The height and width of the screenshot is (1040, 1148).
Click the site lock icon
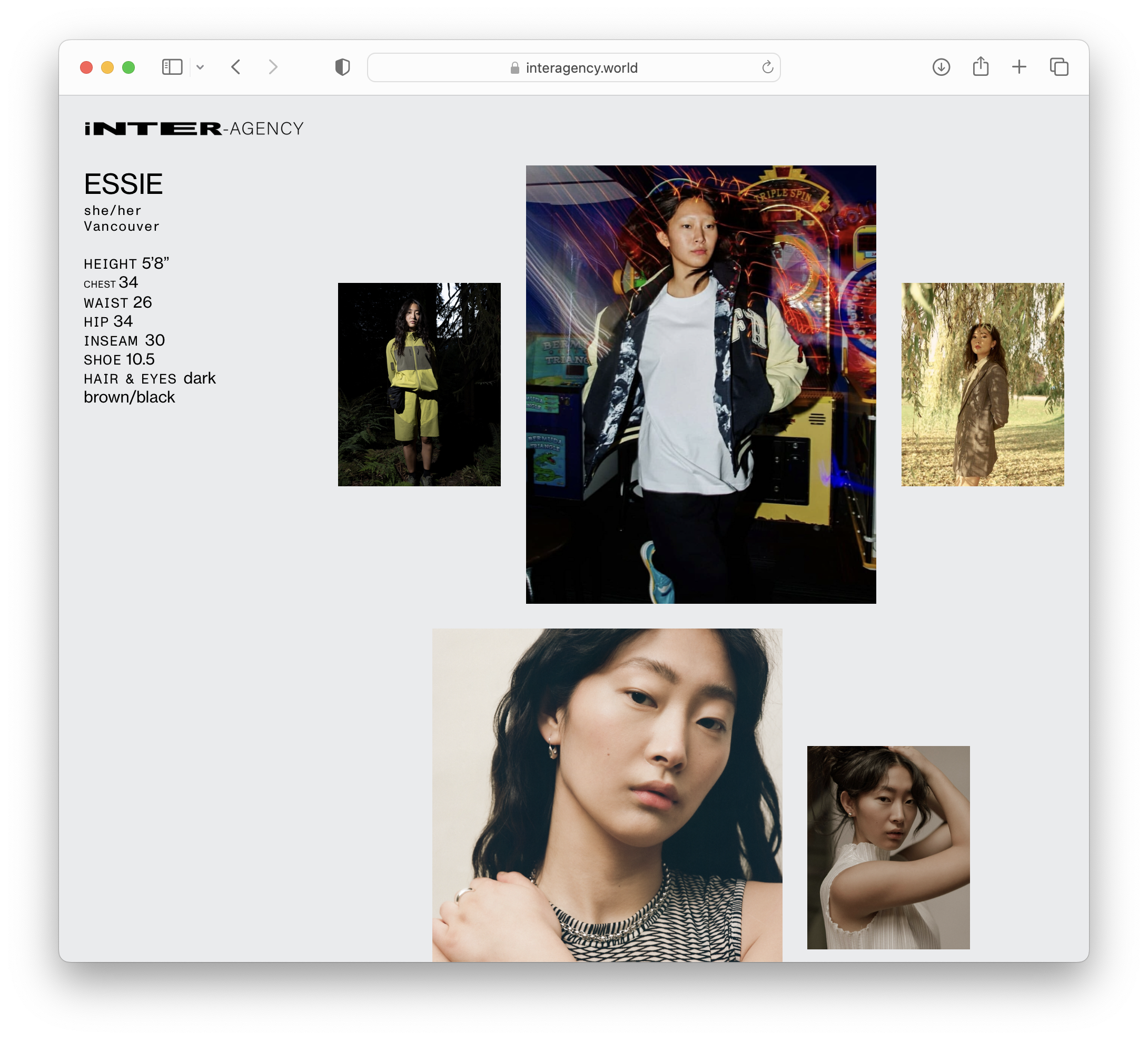coord(515,68)
